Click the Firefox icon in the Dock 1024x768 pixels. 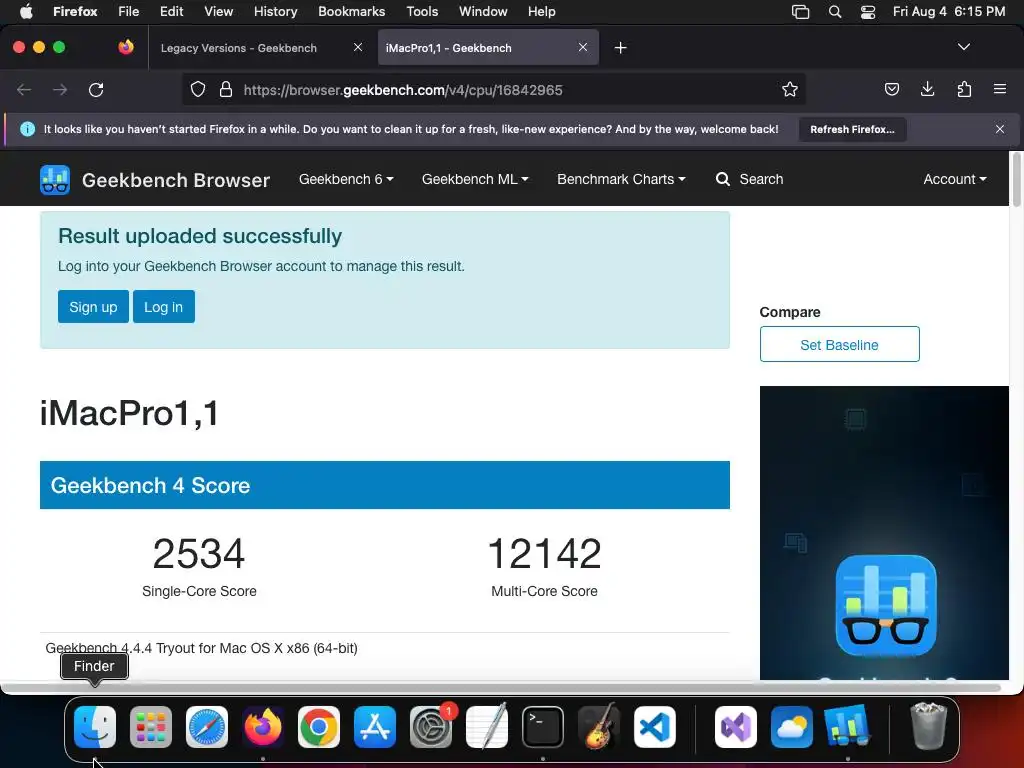click(263, 727)
